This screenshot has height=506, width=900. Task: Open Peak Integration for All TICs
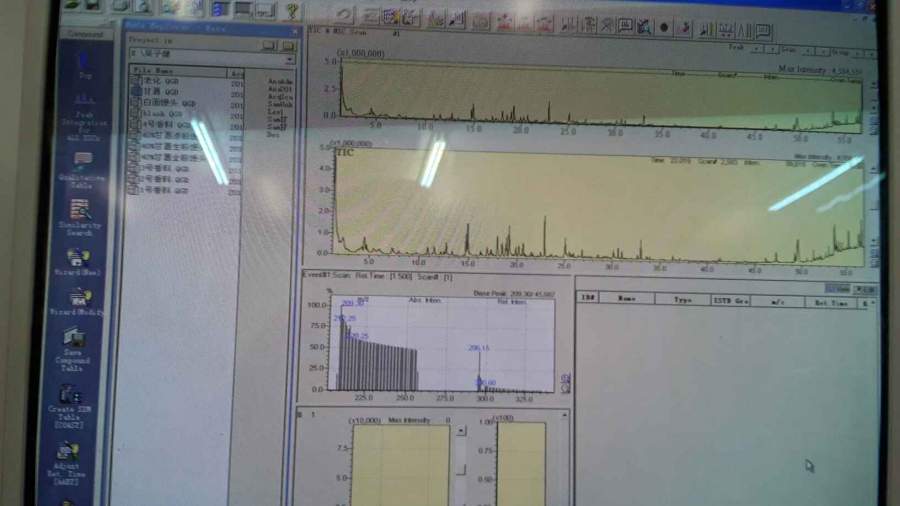pos(84,118)
